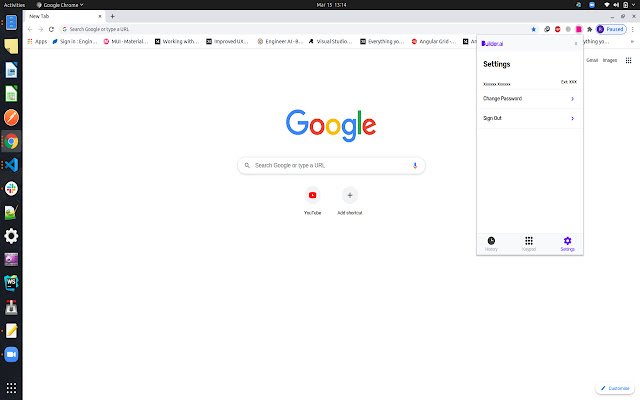
Task: Select the New Tab browser tab
Action: tap(64, 16)
